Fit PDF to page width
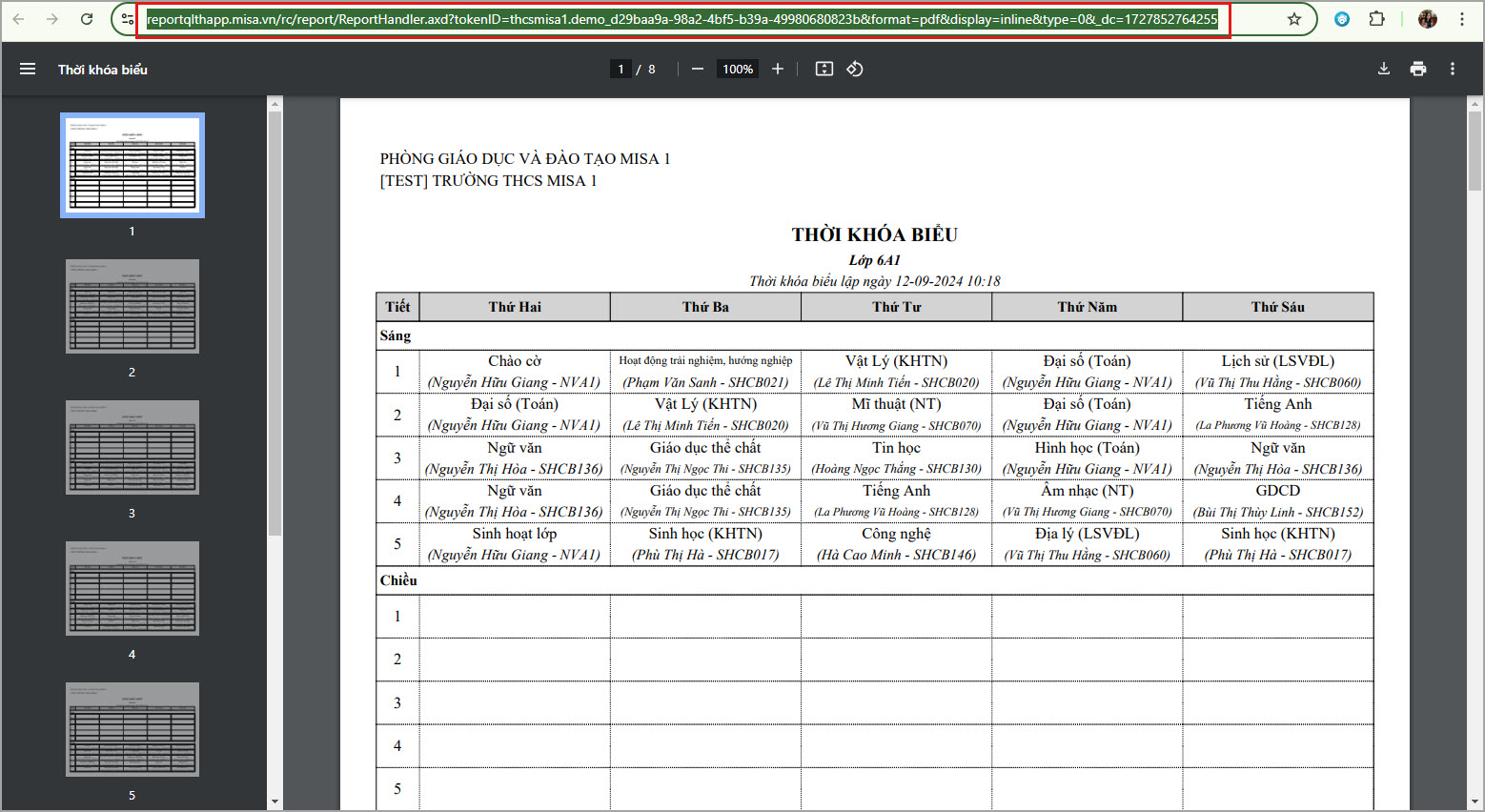 824,69
